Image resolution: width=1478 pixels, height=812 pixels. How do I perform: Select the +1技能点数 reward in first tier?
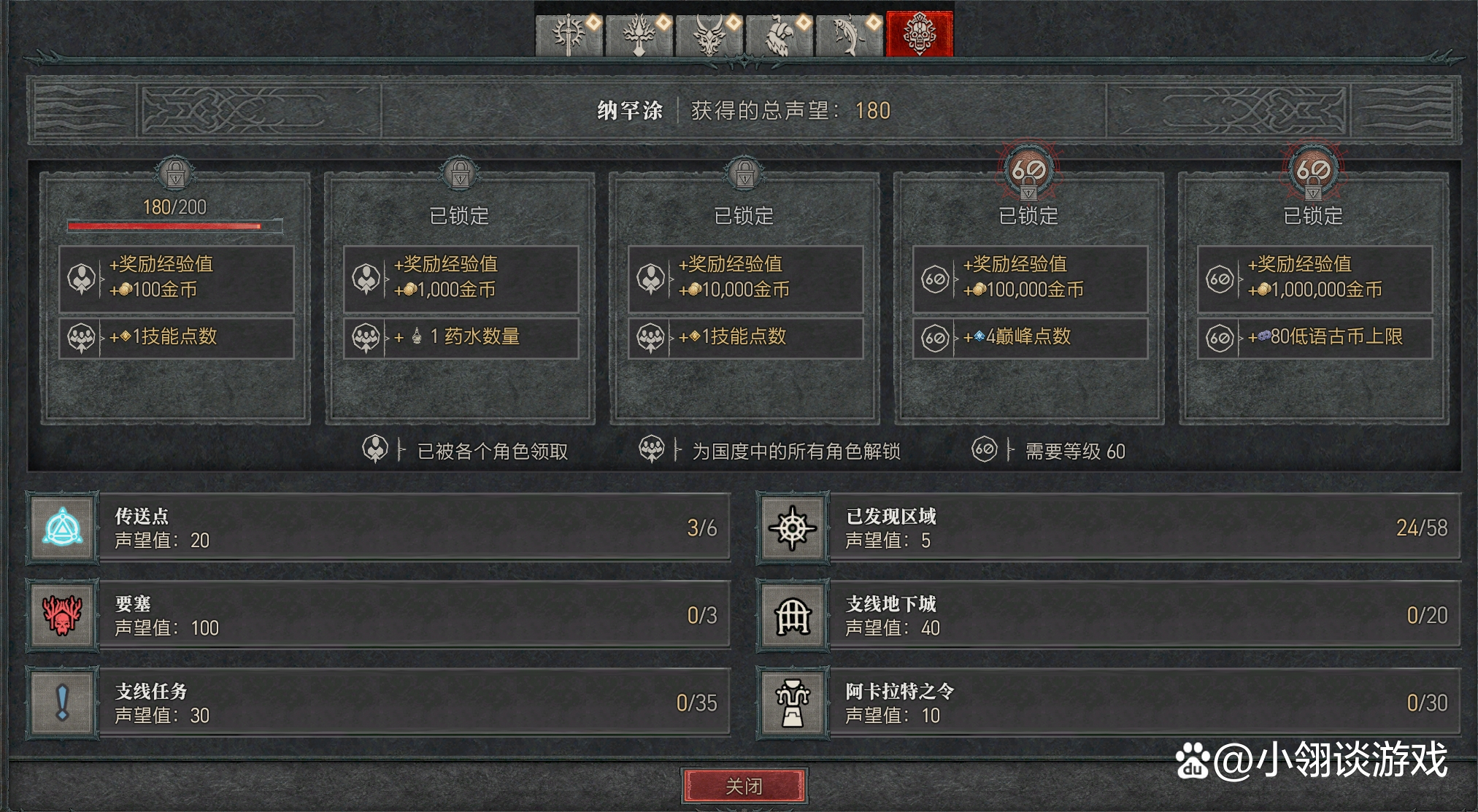pos(177,337)
